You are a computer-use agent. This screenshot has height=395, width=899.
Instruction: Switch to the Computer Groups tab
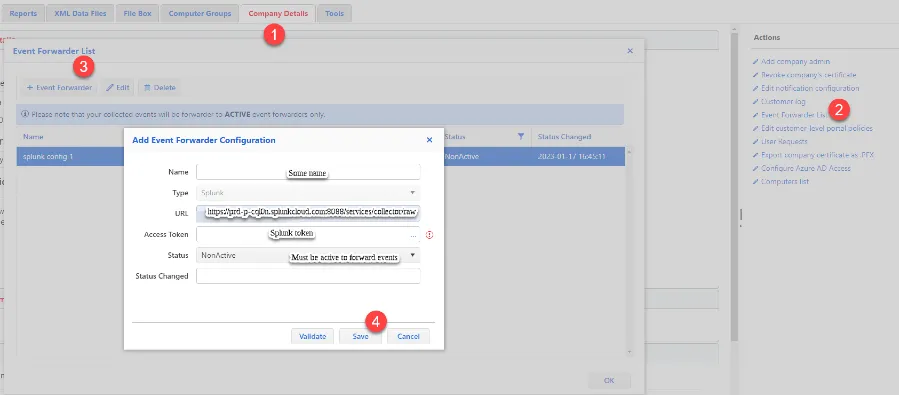(x=200, y=13)
